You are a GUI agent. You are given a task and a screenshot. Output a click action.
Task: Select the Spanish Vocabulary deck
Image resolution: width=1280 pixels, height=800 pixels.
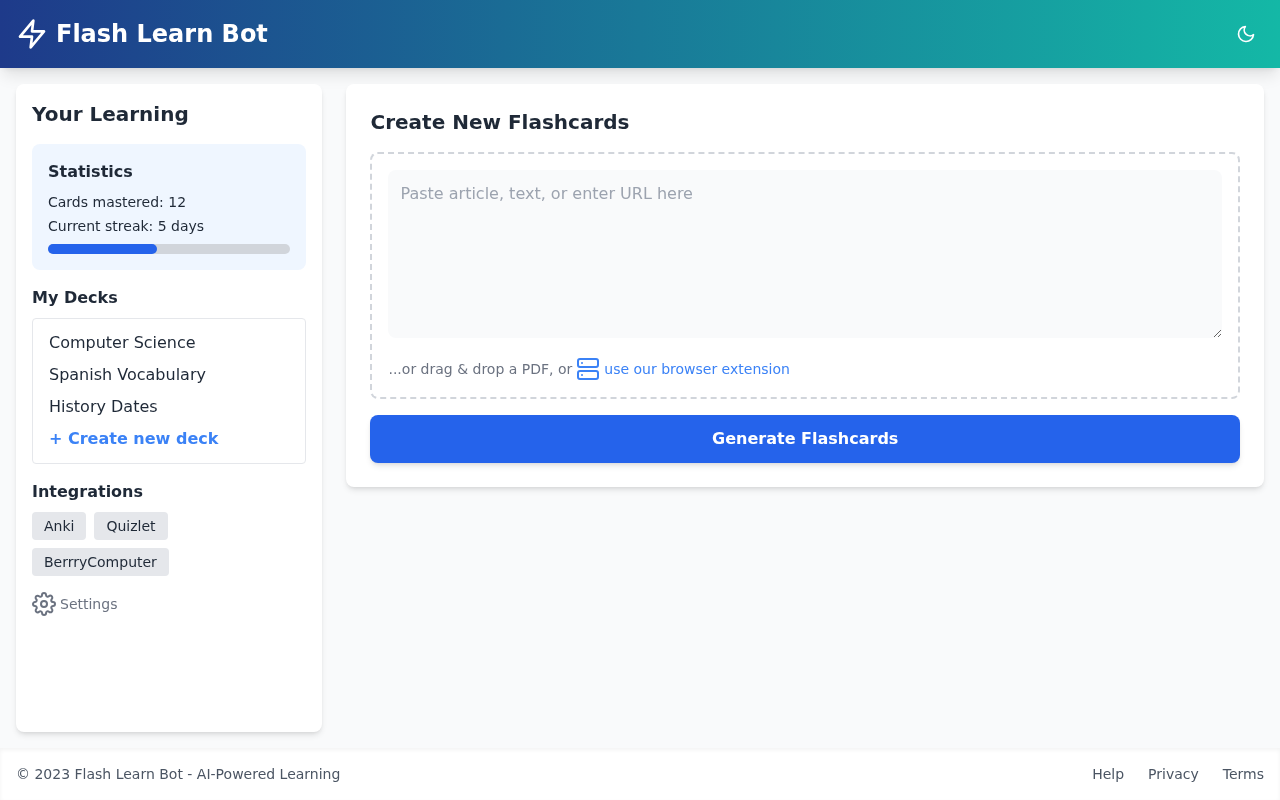127,374
